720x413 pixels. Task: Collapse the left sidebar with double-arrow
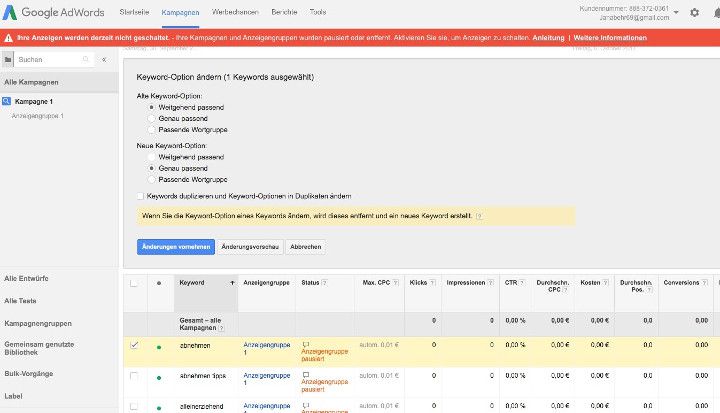(x=104, y=59)
